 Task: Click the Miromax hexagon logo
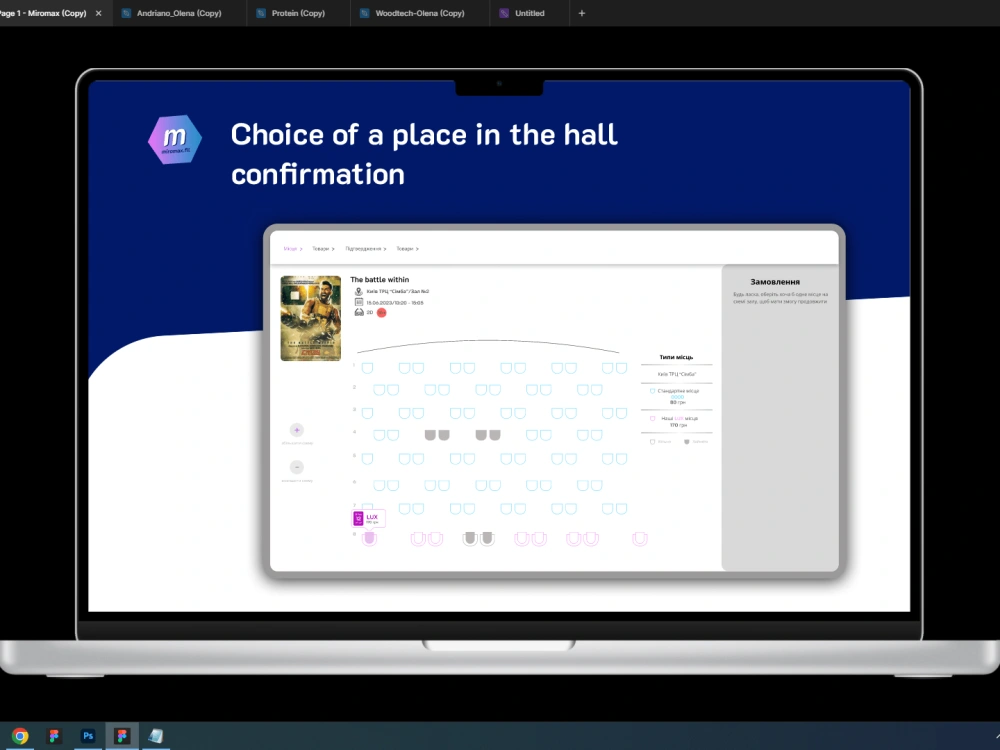coord(175,139)
